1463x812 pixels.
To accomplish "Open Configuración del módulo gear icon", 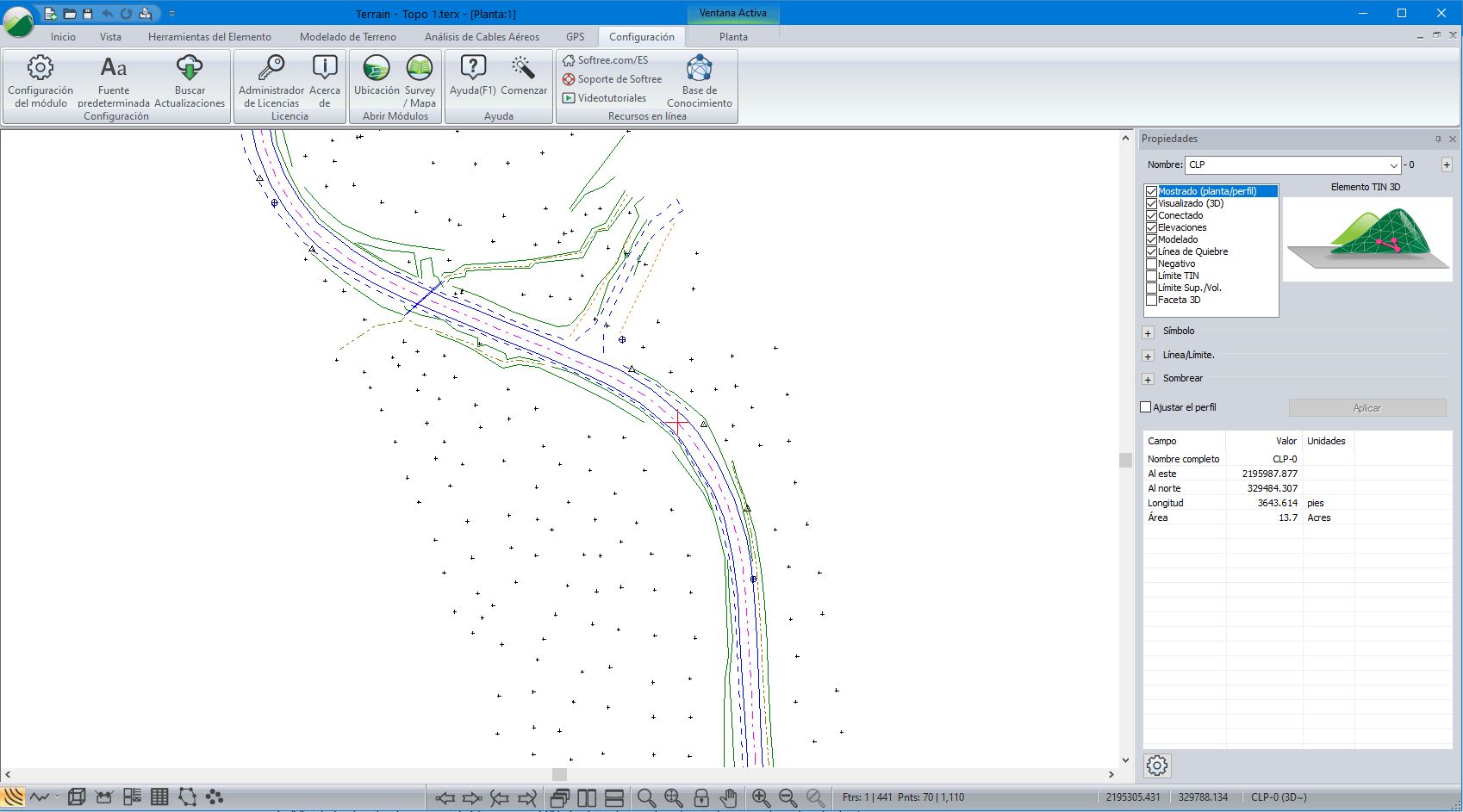I will click(40, 68).
